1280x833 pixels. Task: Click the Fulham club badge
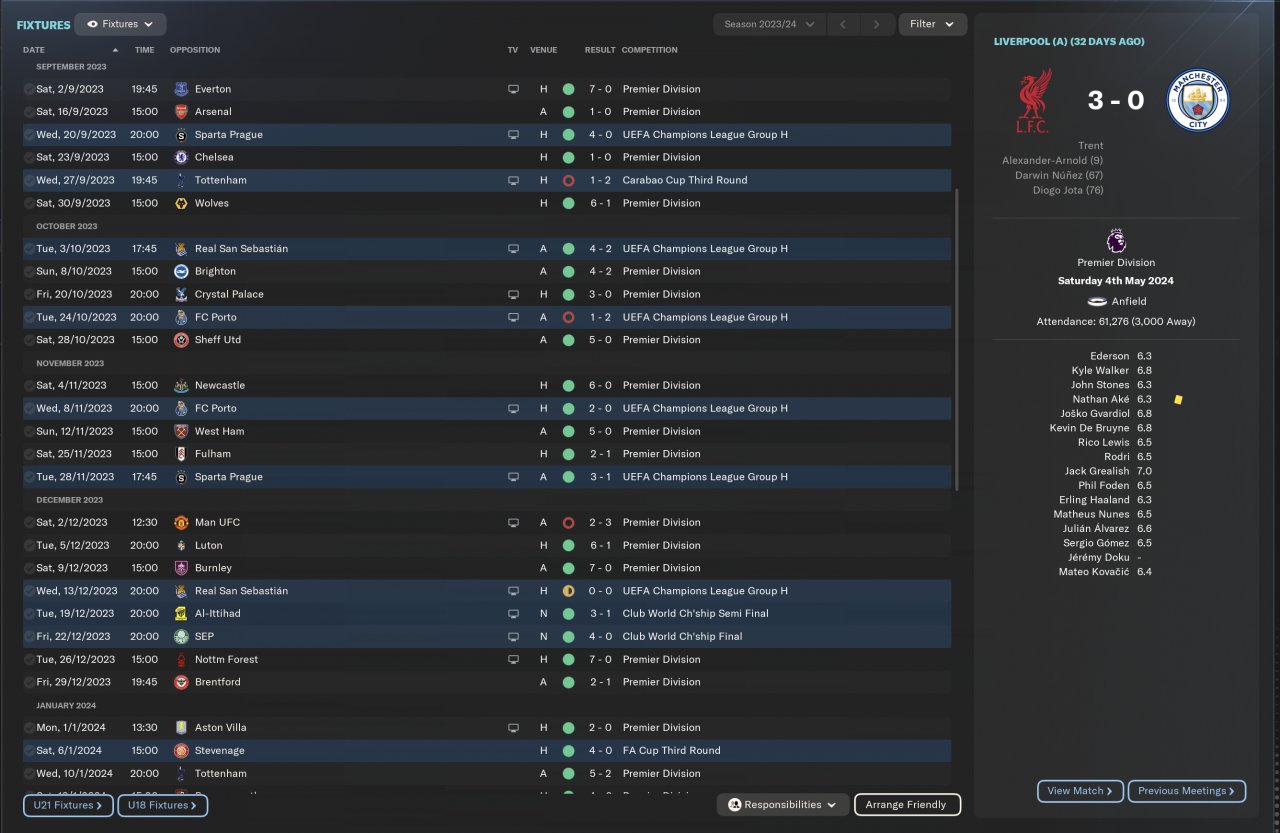[x=181, y=454]
